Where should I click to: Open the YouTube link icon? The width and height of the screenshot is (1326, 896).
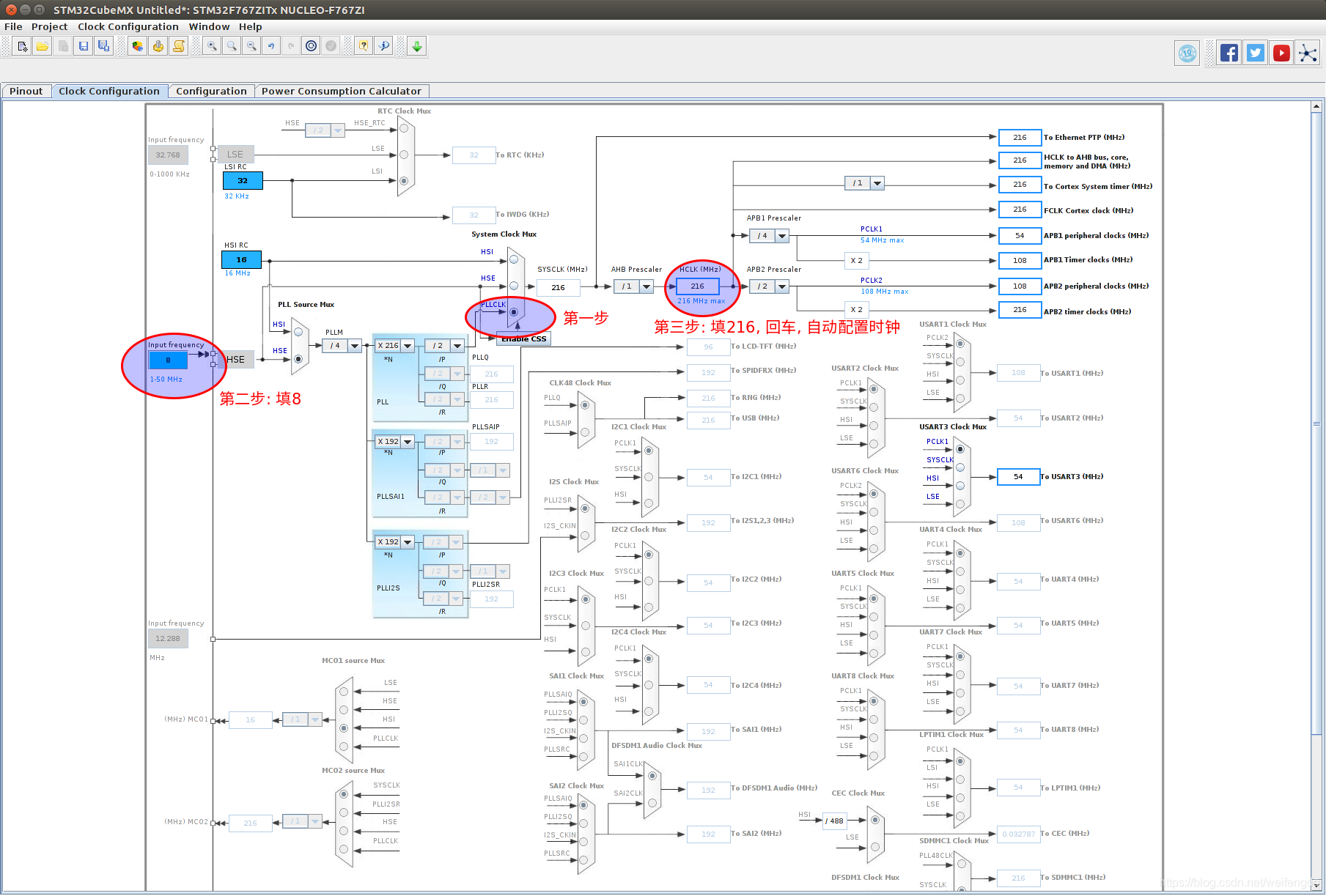coord(1281,53)
